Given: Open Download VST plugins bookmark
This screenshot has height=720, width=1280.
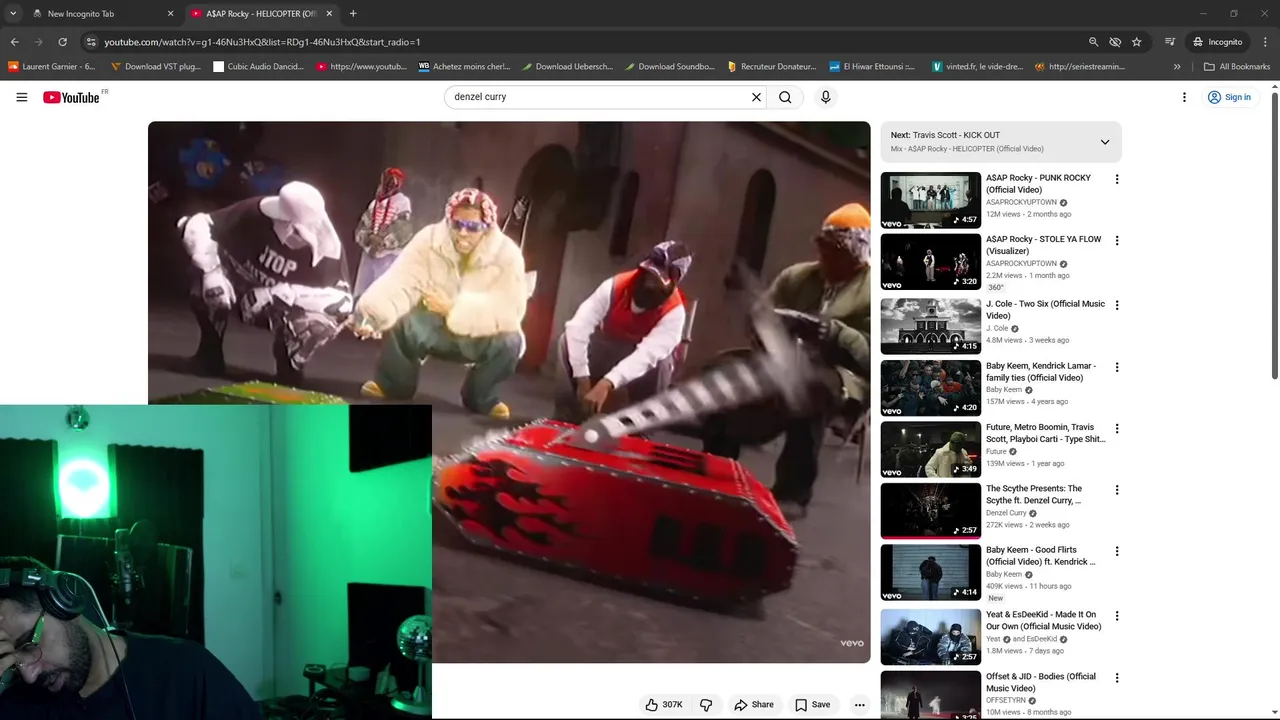Looking at the screenshot, I should click(155, 67).
